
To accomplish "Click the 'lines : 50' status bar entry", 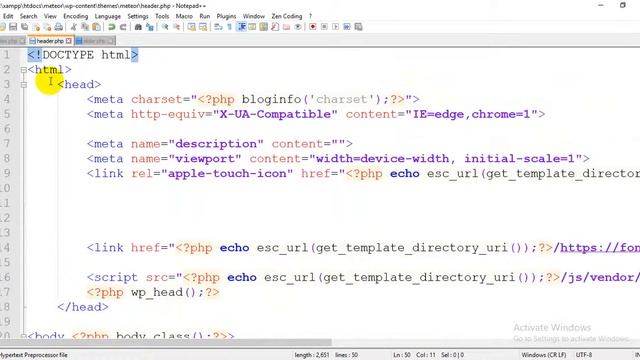I will [347, 355].
